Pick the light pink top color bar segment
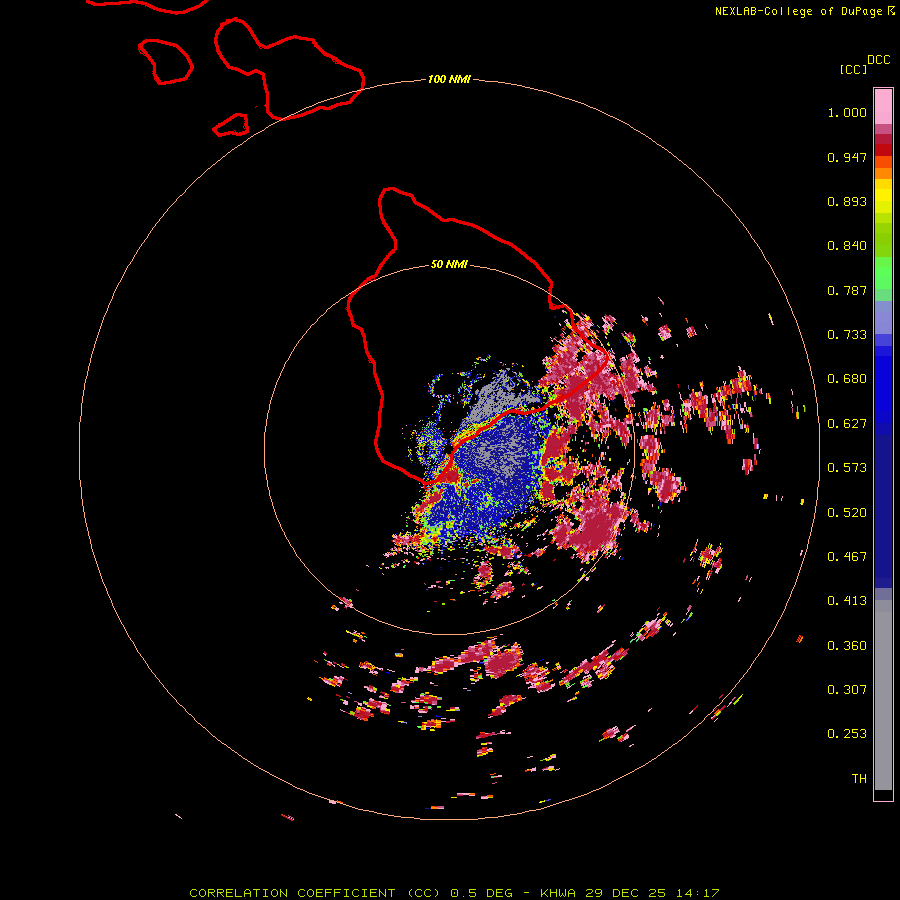Screen dimensions: 900x900 tap(883, 106)
